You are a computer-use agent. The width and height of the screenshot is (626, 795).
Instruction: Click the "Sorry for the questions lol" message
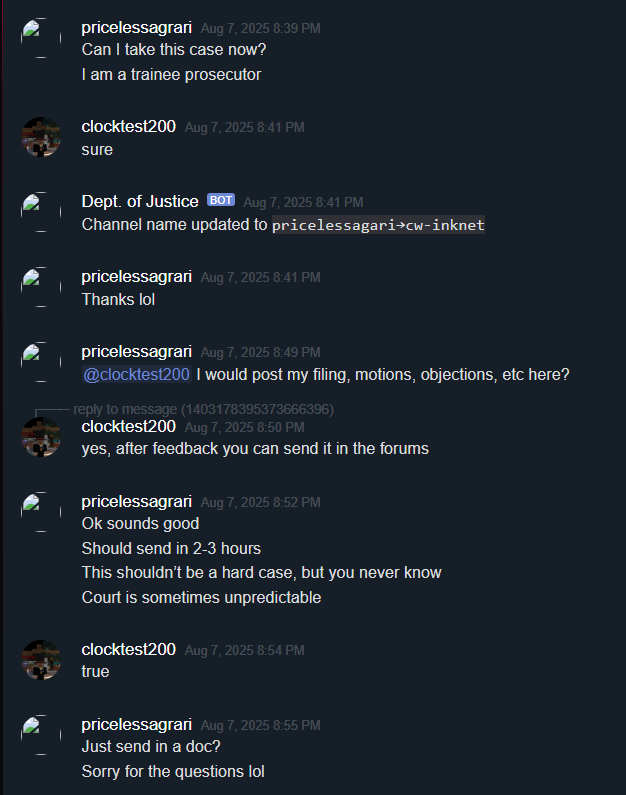[x=173, y=772]
